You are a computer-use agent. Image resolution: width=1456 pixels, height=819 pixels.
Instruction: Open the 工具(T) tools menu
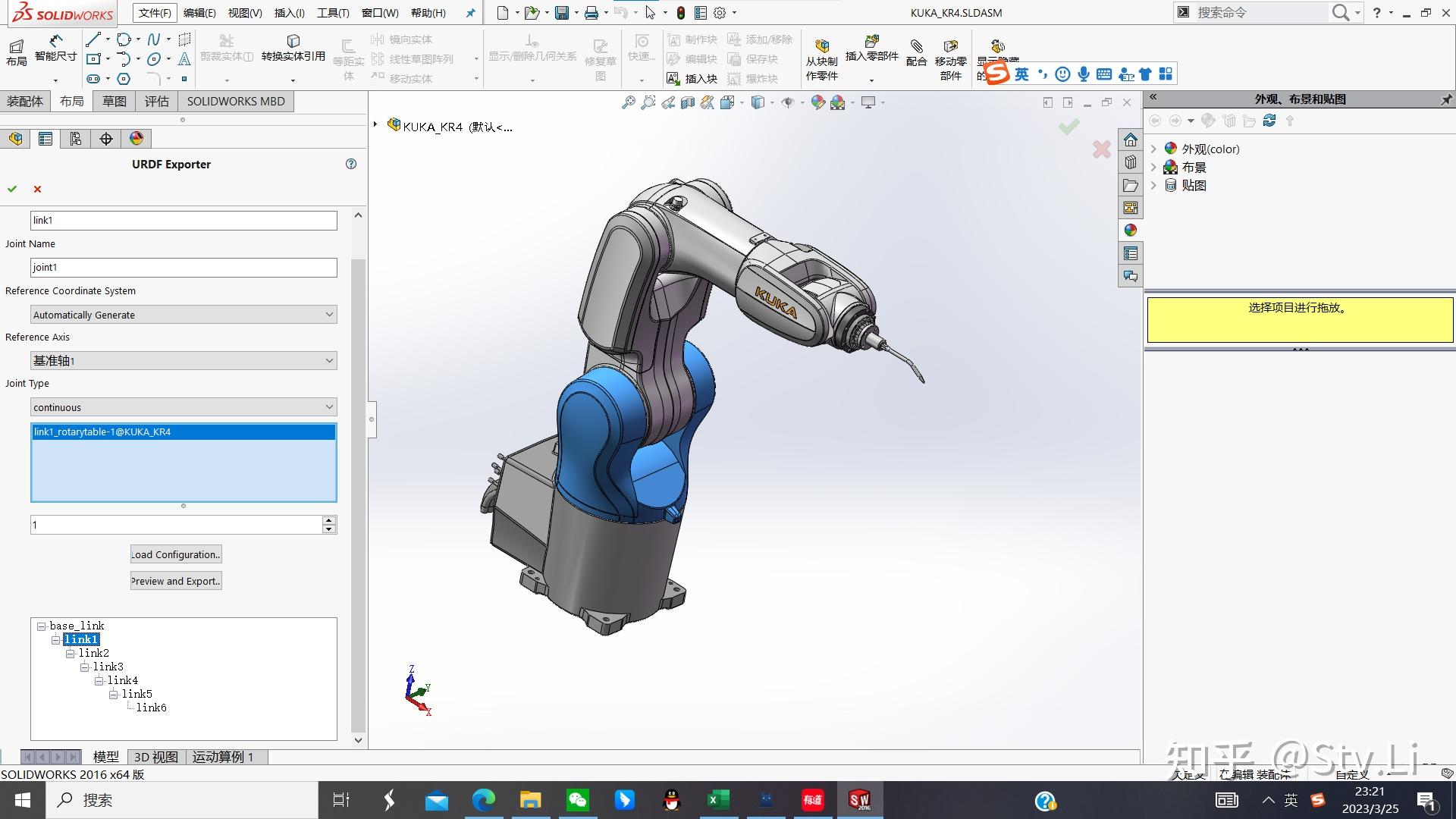pyautogui.click(x=333, y=13)
